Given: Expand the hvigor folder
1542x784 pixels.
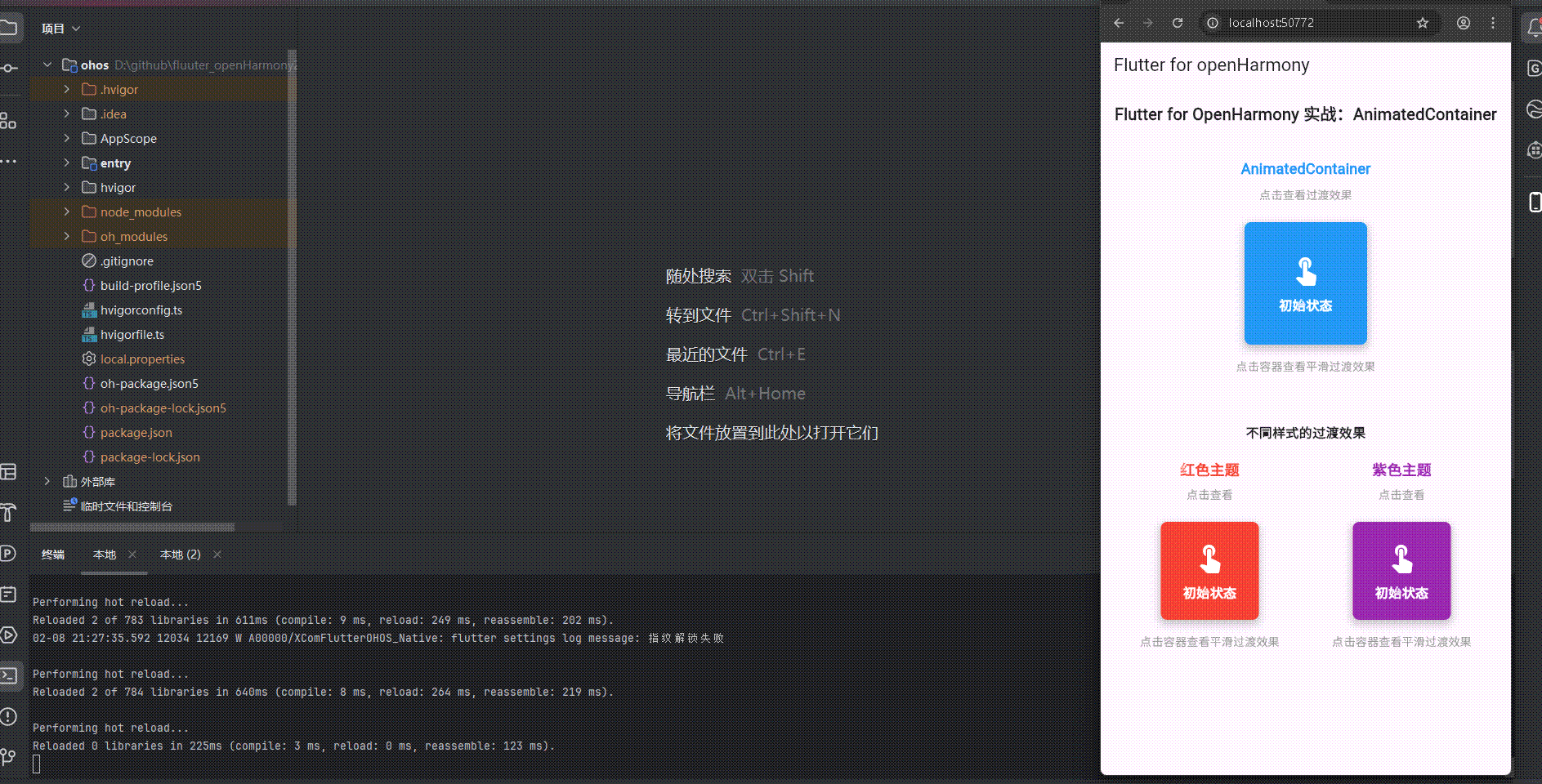Looking at the screenshot, I should point(67,187).
